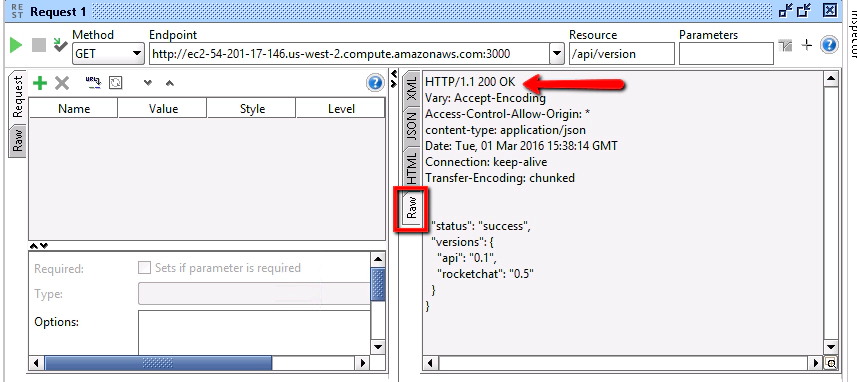Screen dimensions: 857x382
Task: Click the plus icon beside the Parameters field
Action: pyautogui.click(x=807, y=45)
